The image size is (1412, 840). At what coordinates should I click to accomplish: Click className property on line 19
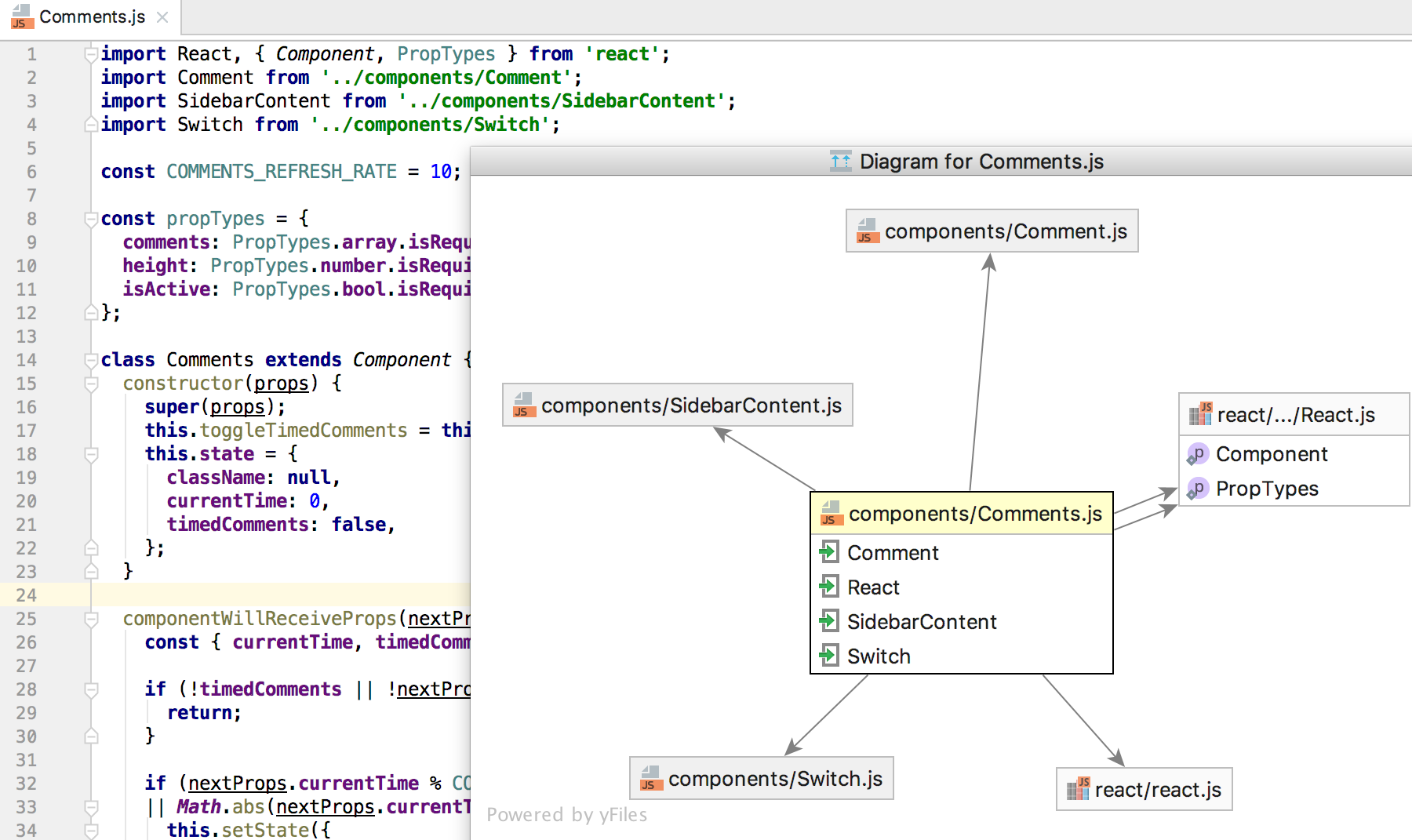click(x=216, y=478)
